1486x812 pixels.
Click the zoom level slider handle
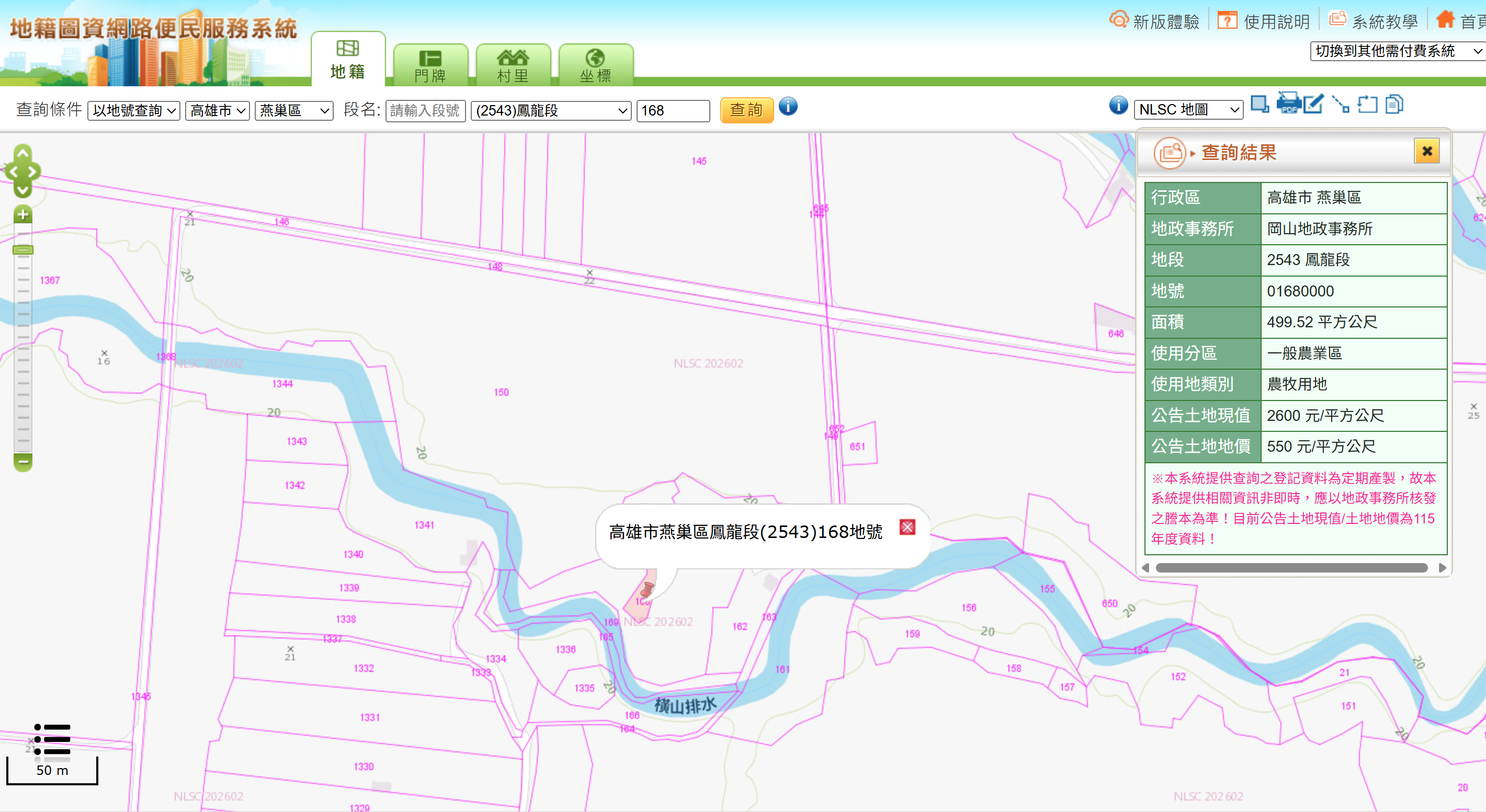click(22, 250)
